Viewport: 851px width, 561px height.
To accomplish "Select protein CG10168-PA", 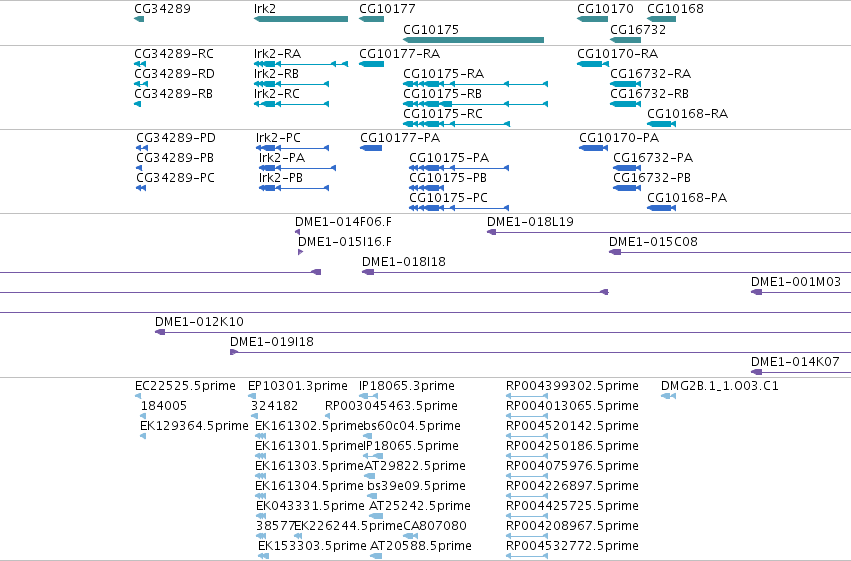I will (x=687, y=198).
